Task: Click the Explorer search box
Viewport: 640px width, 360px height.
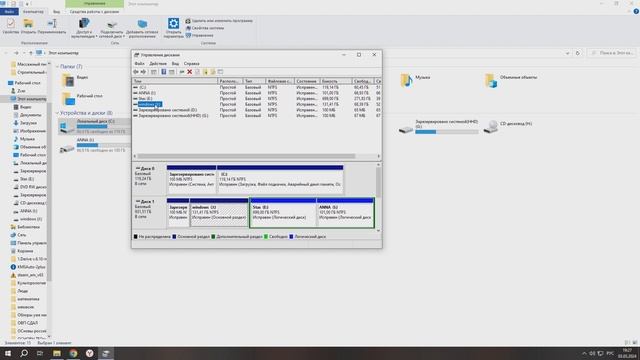Action: (x=611, y=53)
